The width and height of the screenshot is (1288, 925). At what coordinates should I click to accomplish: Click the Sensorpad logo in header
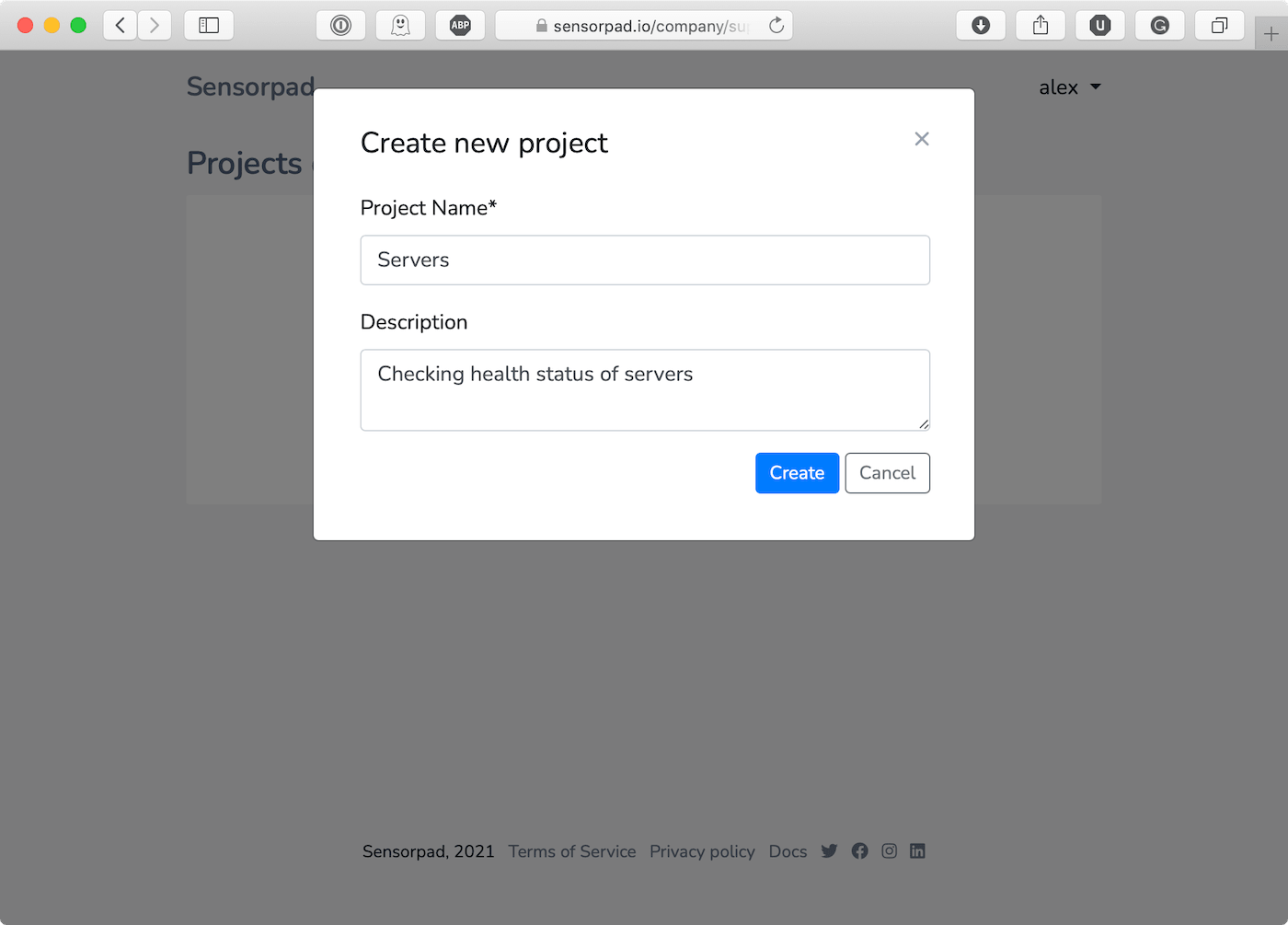250,87
